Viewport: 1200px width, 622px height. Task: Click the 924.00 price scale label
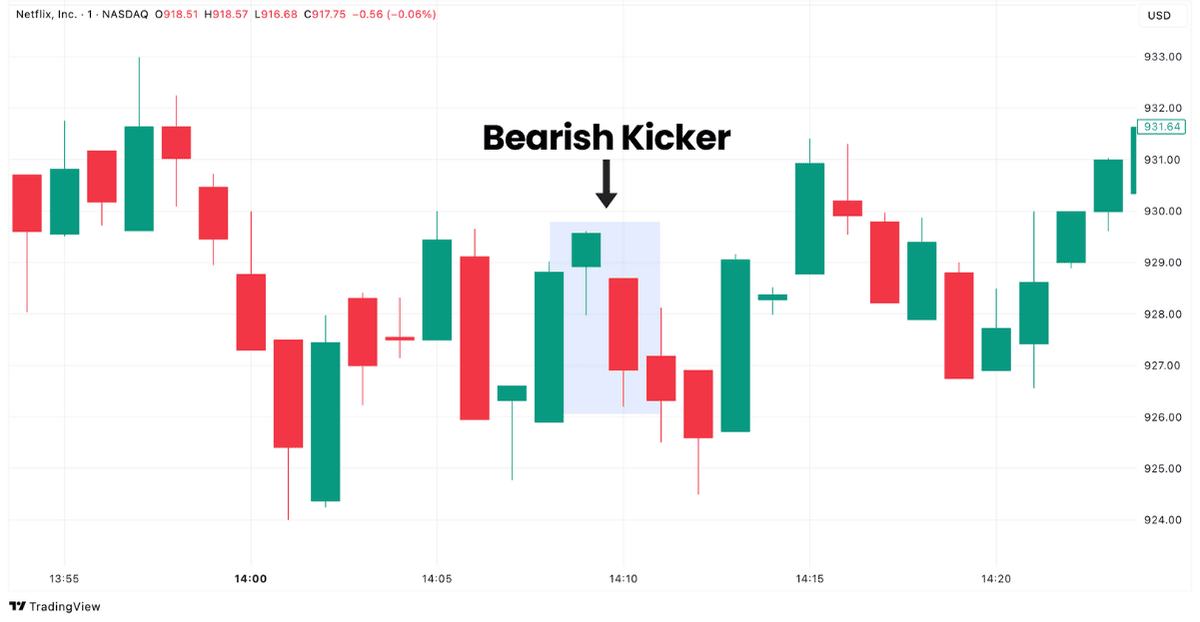click(x=1163, y=520)
